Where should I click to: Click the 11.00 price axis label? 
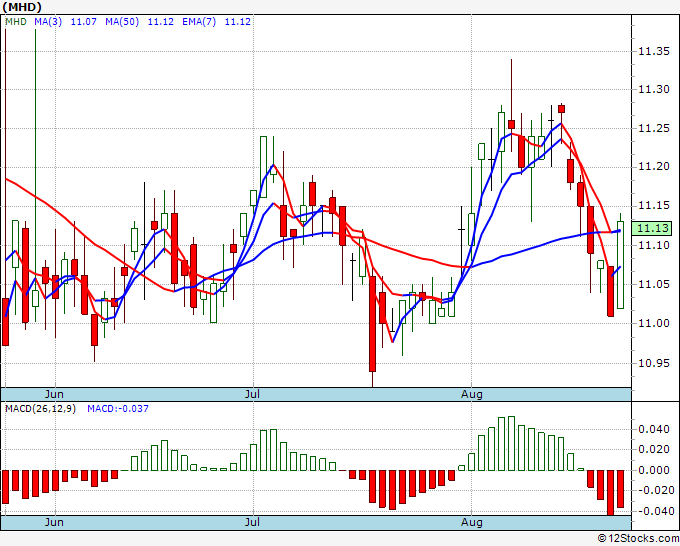654,323
